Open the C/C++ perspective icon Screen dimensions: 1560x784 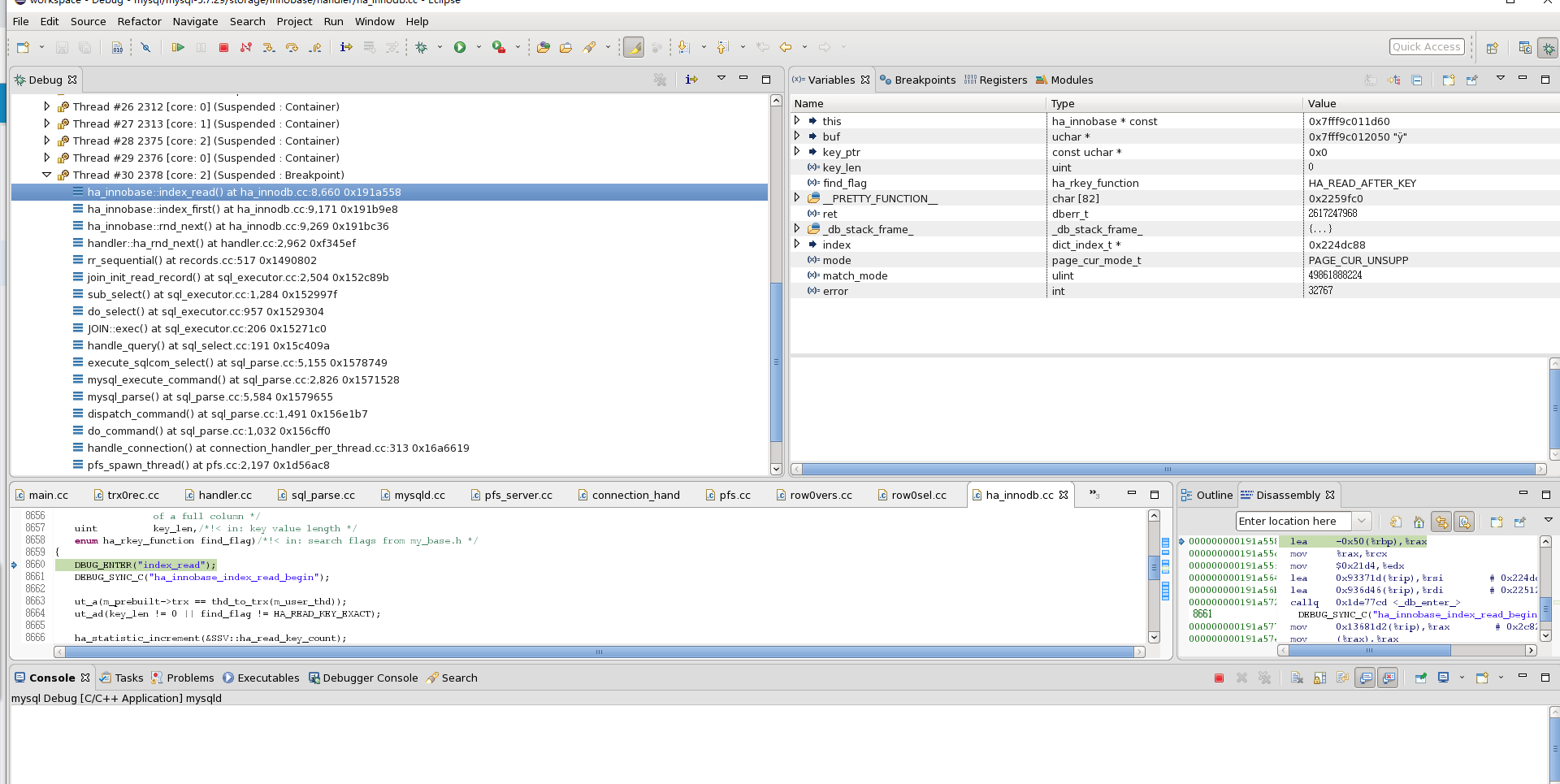[x=1525, y=48]
